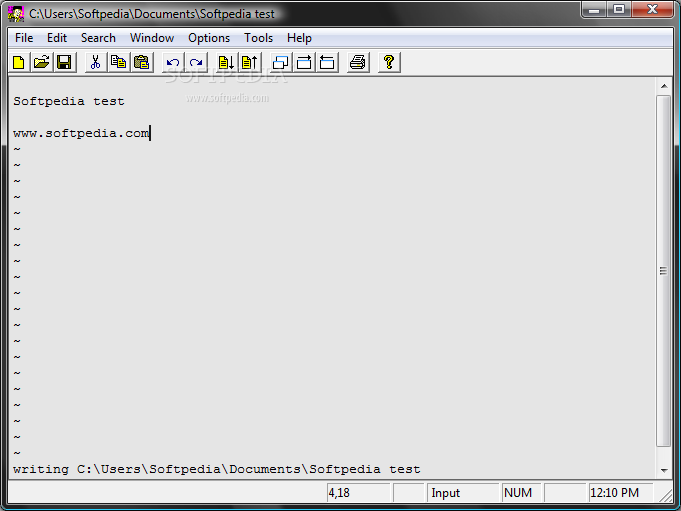Open a file with the folder icon

point(42,63)
